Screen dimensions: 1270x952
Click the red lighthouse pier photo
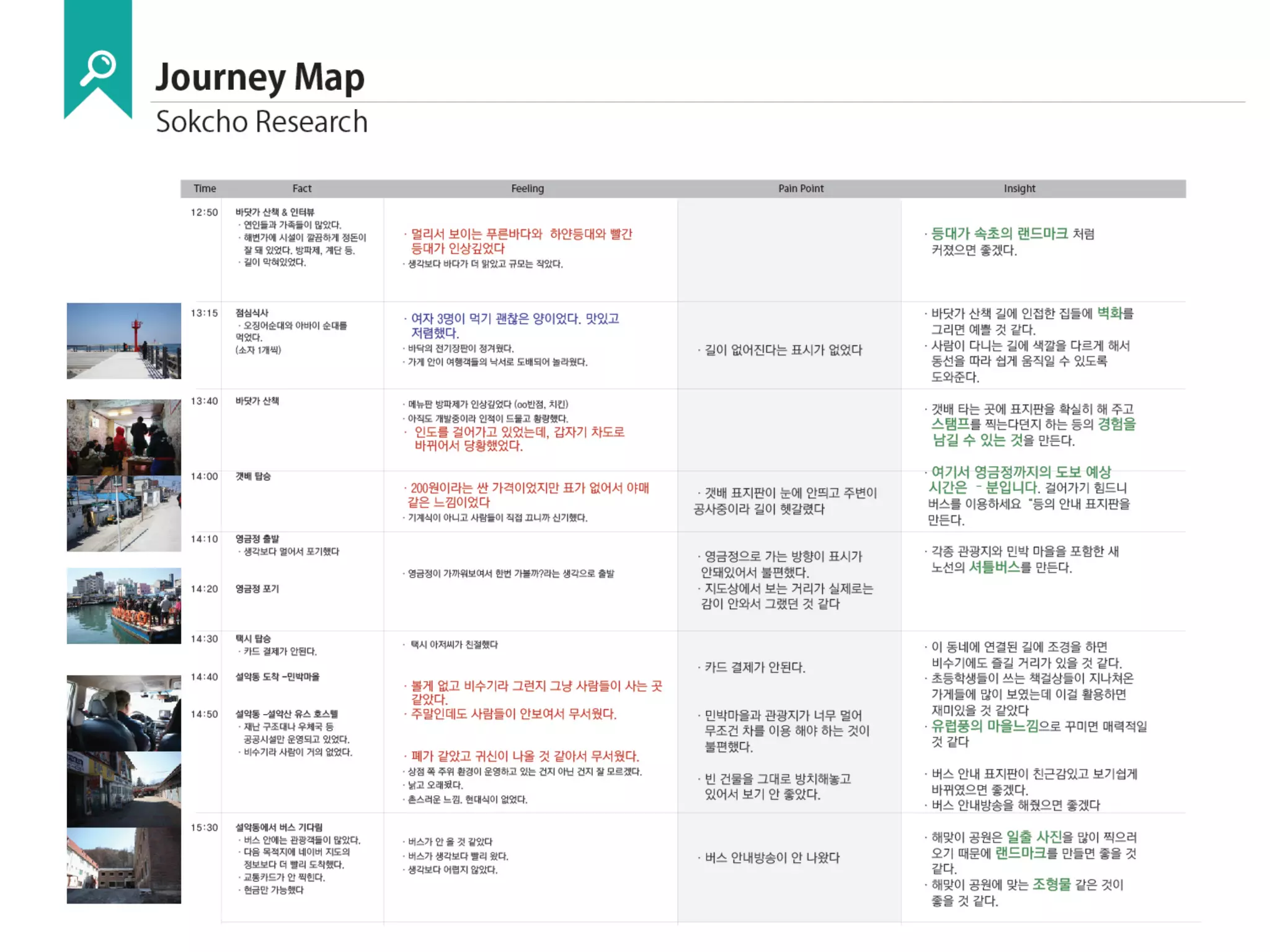[124, 340]
